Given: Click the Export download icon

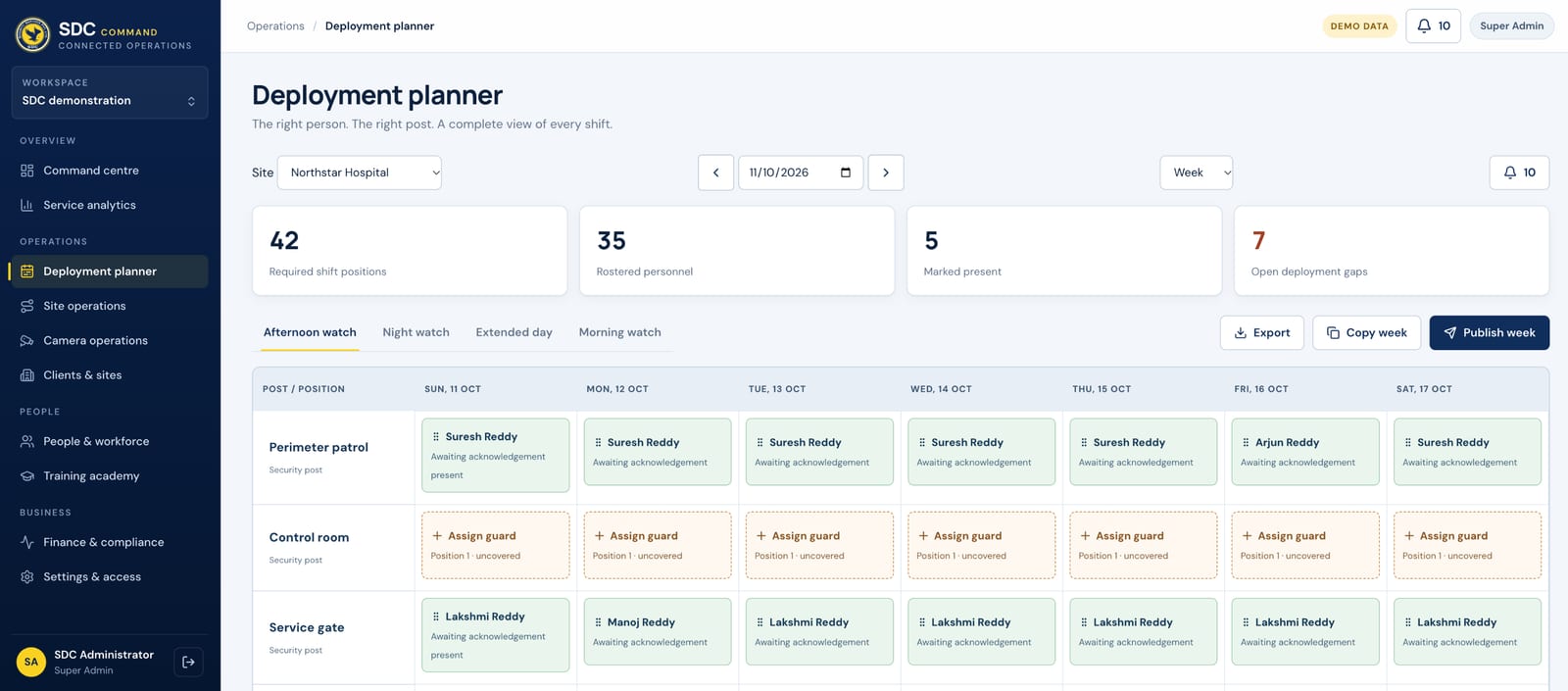Looking at the screenshot, I should pos(1241,333).
